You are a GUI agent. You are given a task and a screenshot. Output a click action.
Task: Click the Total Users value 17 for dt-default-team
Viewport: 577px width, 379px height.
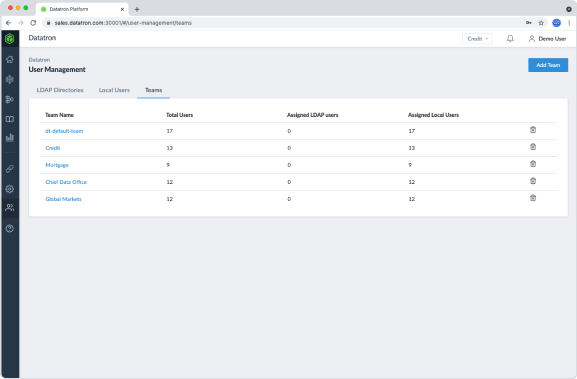[170, 131]
